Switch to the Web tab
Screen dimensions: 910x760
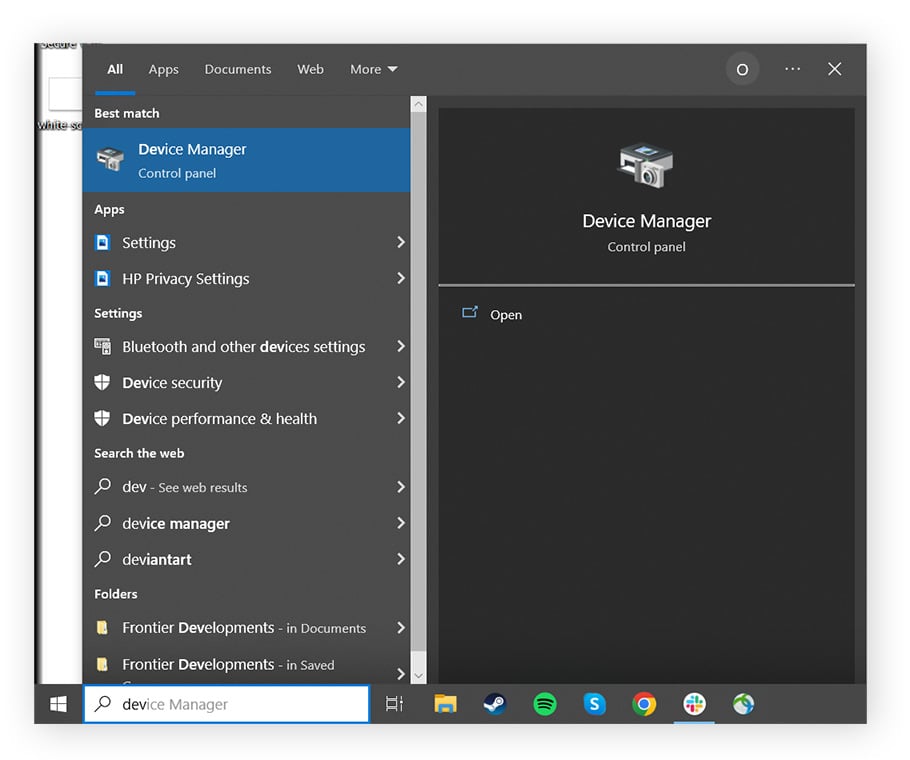click(310, 69)
